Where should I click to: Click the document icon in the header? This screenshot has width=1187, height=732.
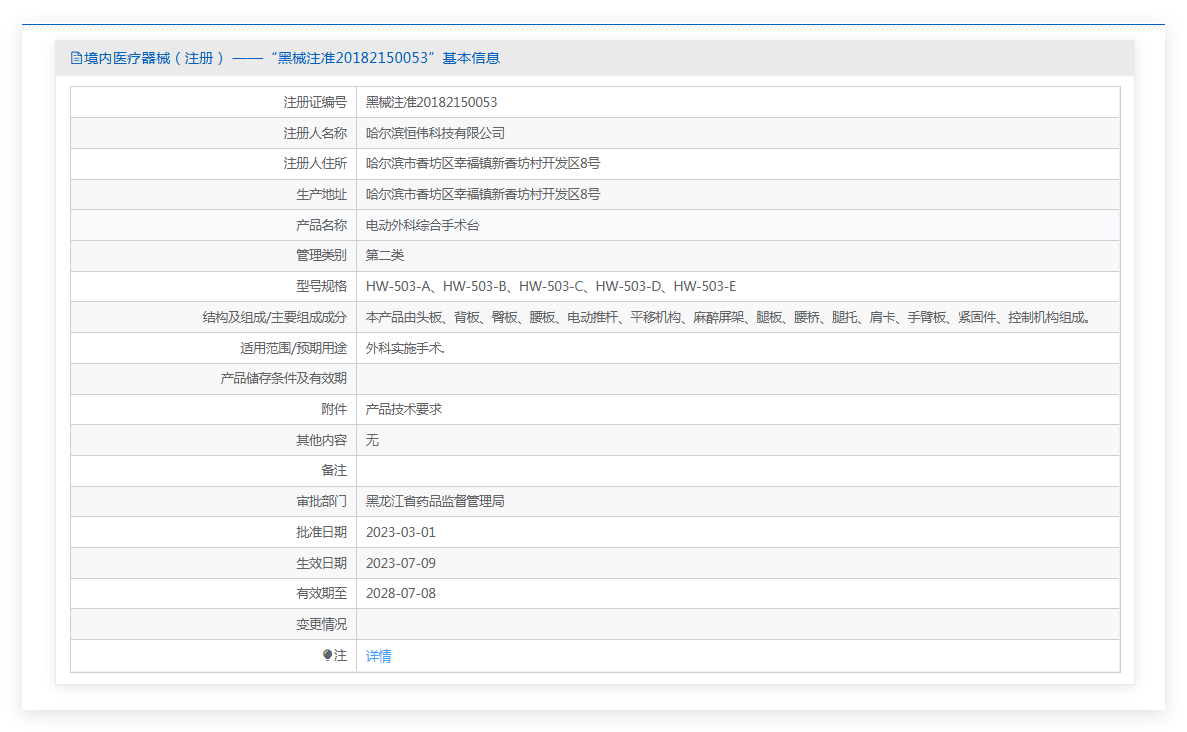pos(76,58)
